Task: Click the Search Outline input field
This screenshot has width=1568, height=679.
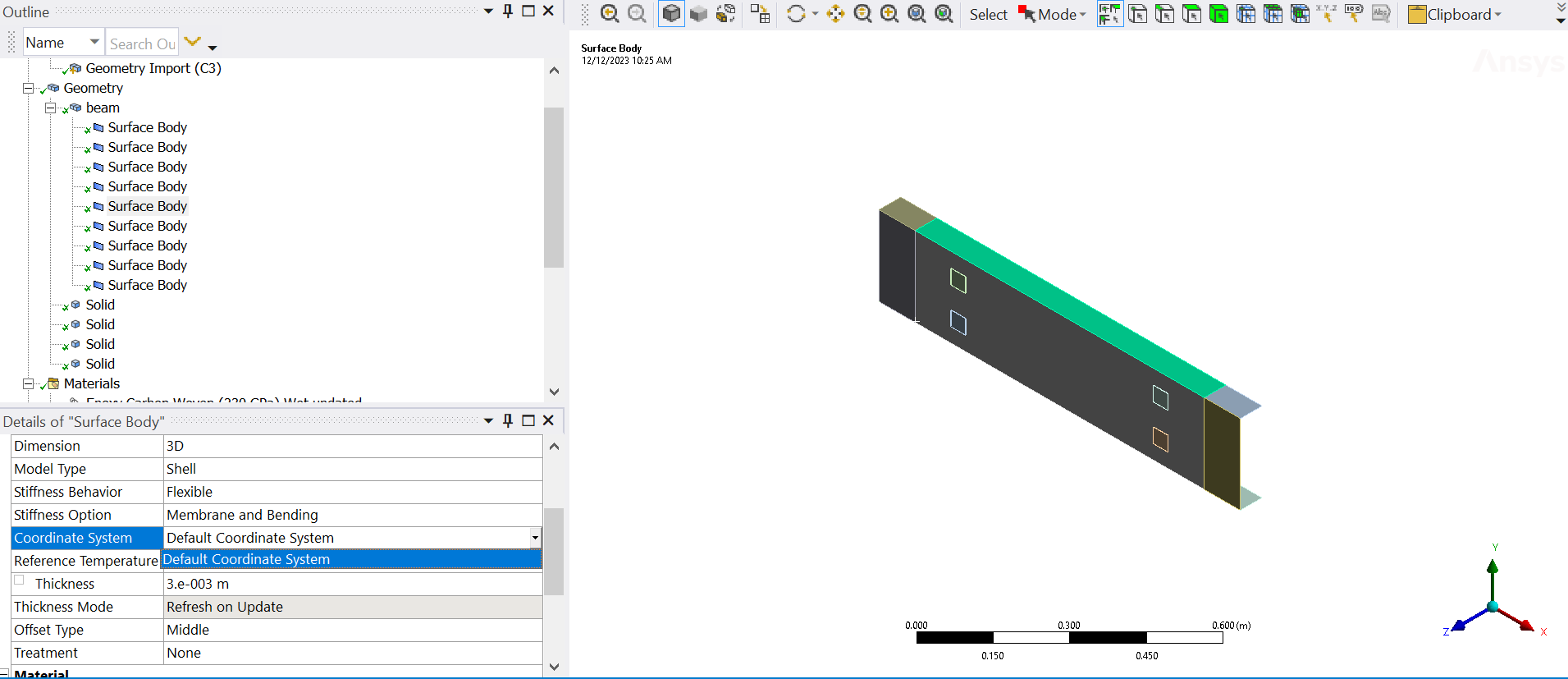Action: coord(142,44)
